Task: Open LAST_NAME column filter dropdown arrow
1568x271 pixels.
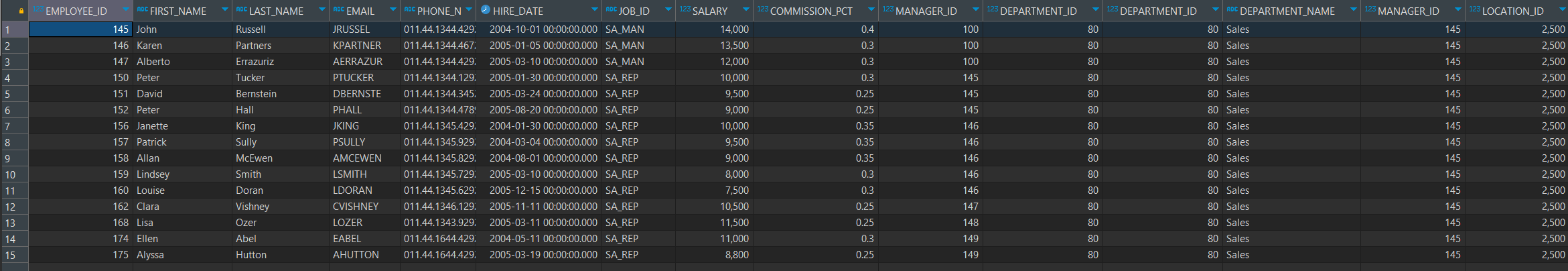Action: click(322, 11)
